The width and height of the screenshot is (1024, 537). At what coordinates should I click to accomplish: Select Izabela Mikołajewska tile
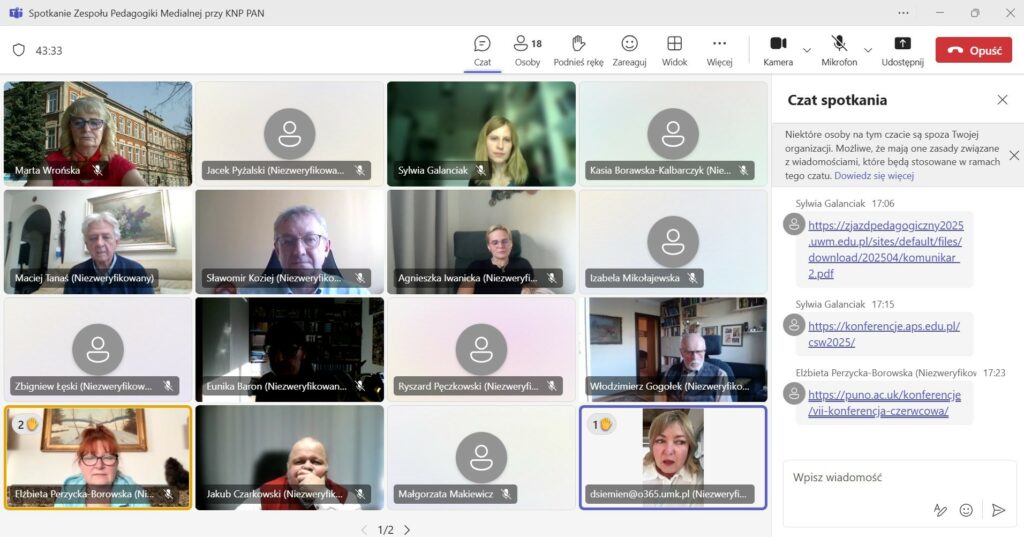(673, 242)
